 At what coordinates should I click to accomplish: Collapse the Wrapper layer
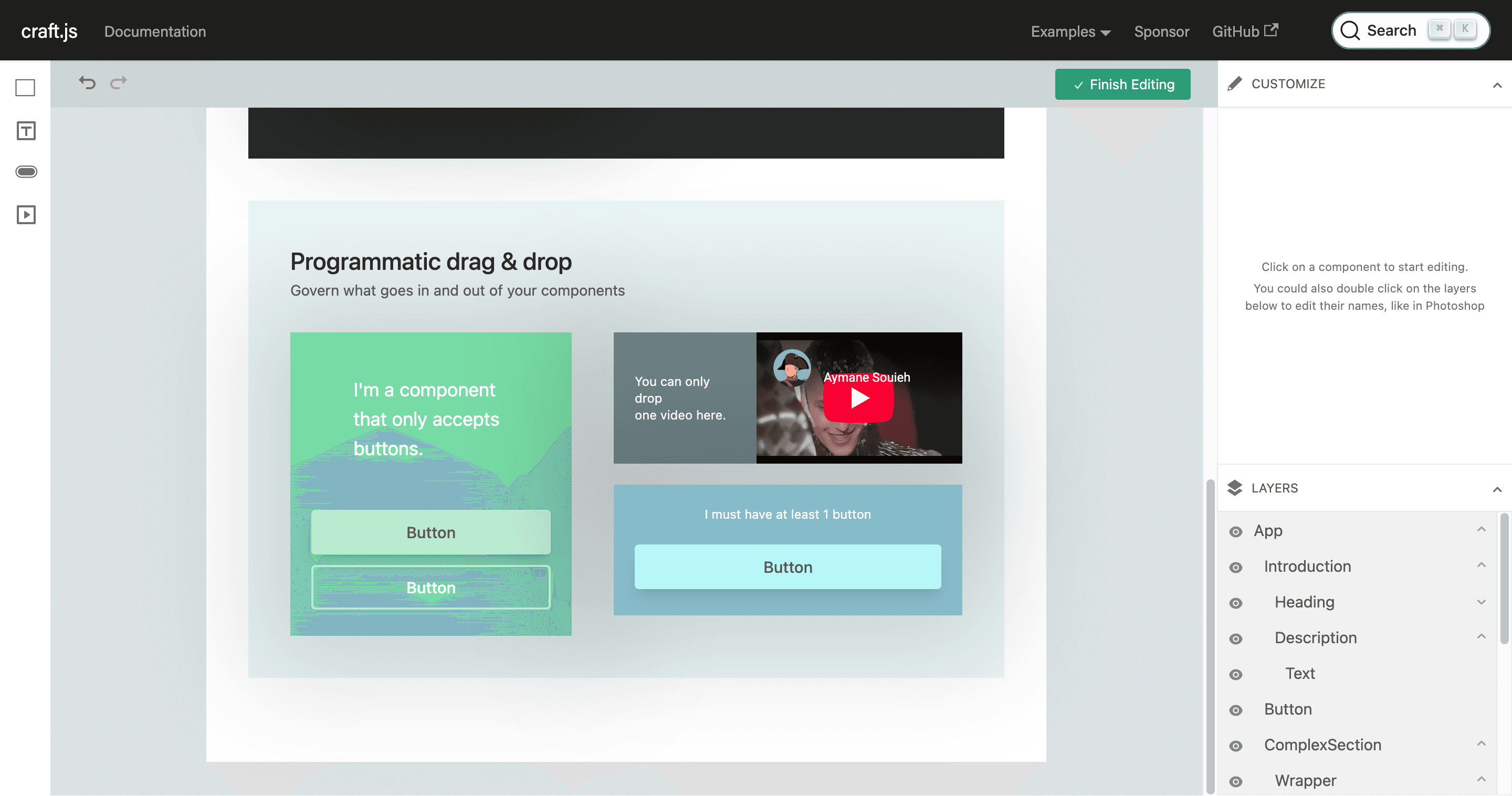(1482, 780)
